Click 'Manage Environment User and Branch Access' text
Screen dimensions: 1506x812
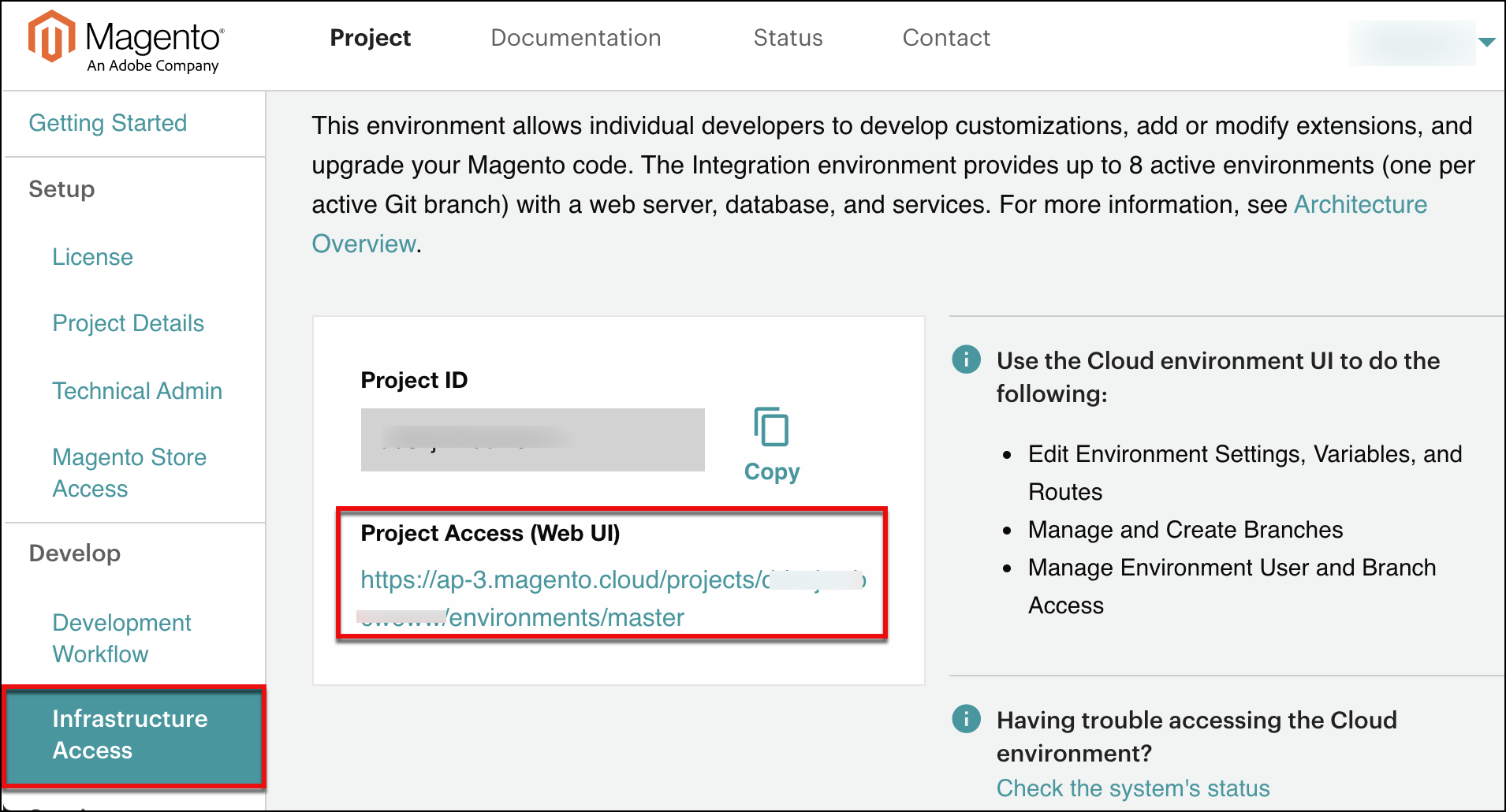click(1232, 587)
